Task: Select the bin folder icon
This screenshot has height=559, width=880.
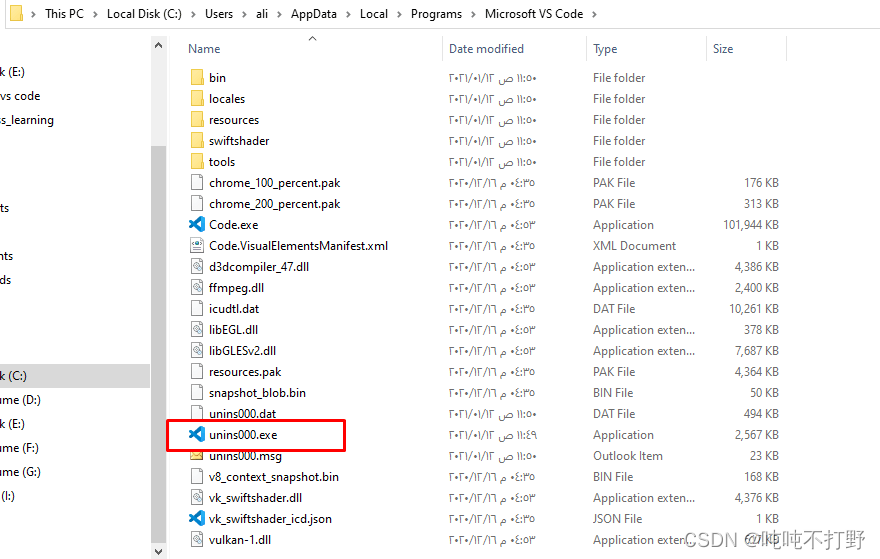Action: coord(197,77)
